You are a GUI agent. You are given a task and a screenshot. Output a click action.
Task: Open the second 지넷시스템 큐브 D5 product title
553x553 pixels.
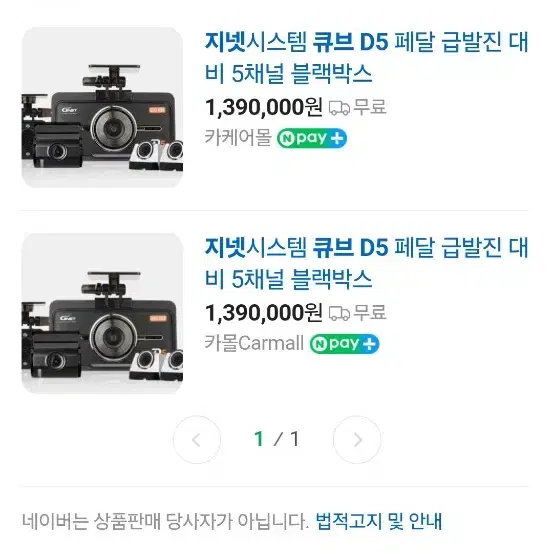pos(366,263)
